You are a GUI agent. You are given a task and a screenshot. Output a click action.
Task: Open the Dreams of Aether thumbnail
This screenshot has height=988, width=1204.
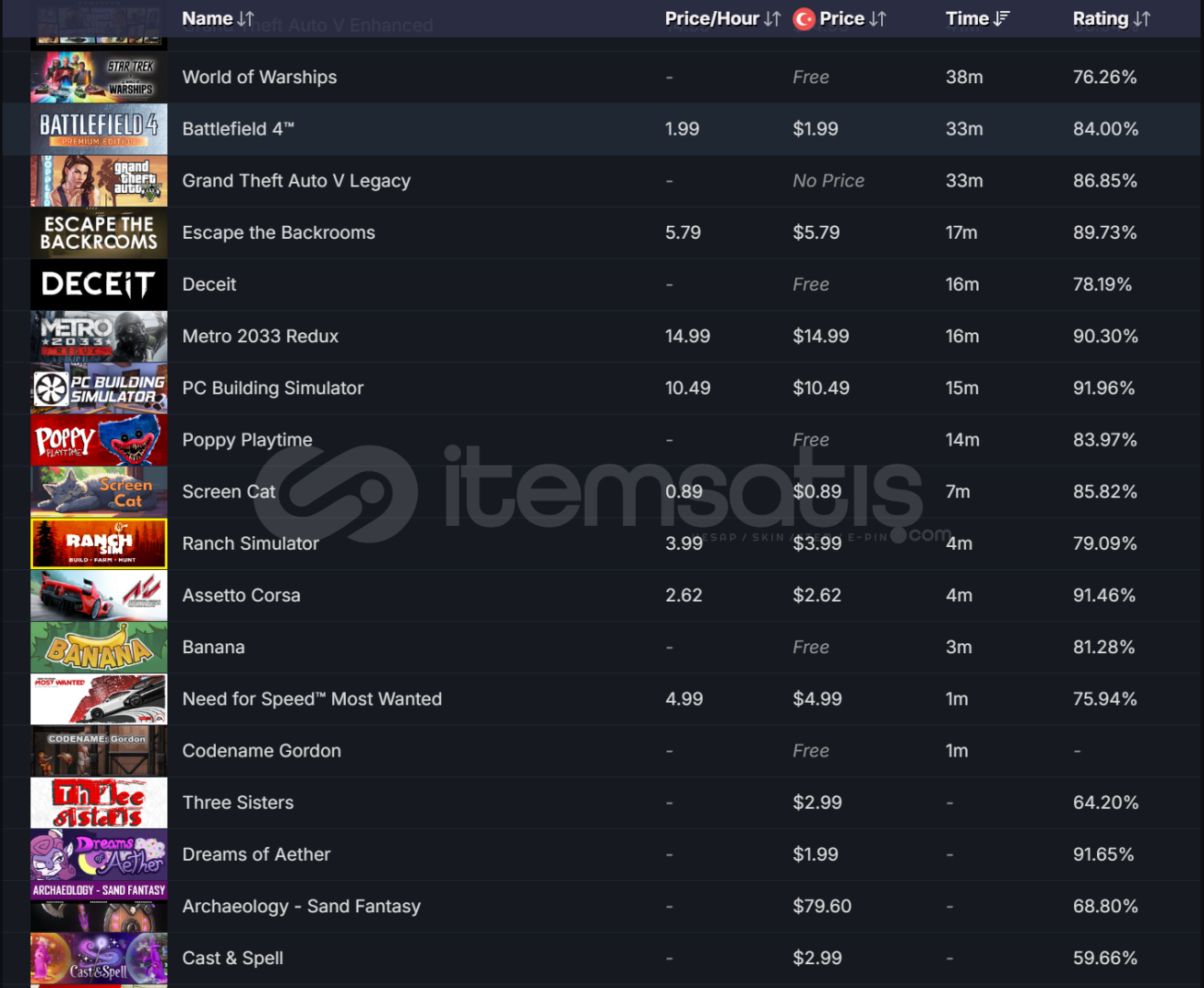(99, 854)
